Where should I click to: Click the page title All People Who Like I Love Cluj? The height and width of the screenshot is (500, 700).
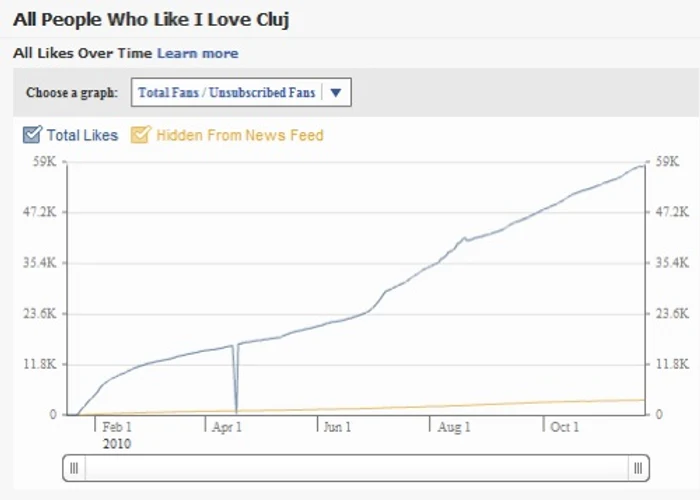click(151, 20)
